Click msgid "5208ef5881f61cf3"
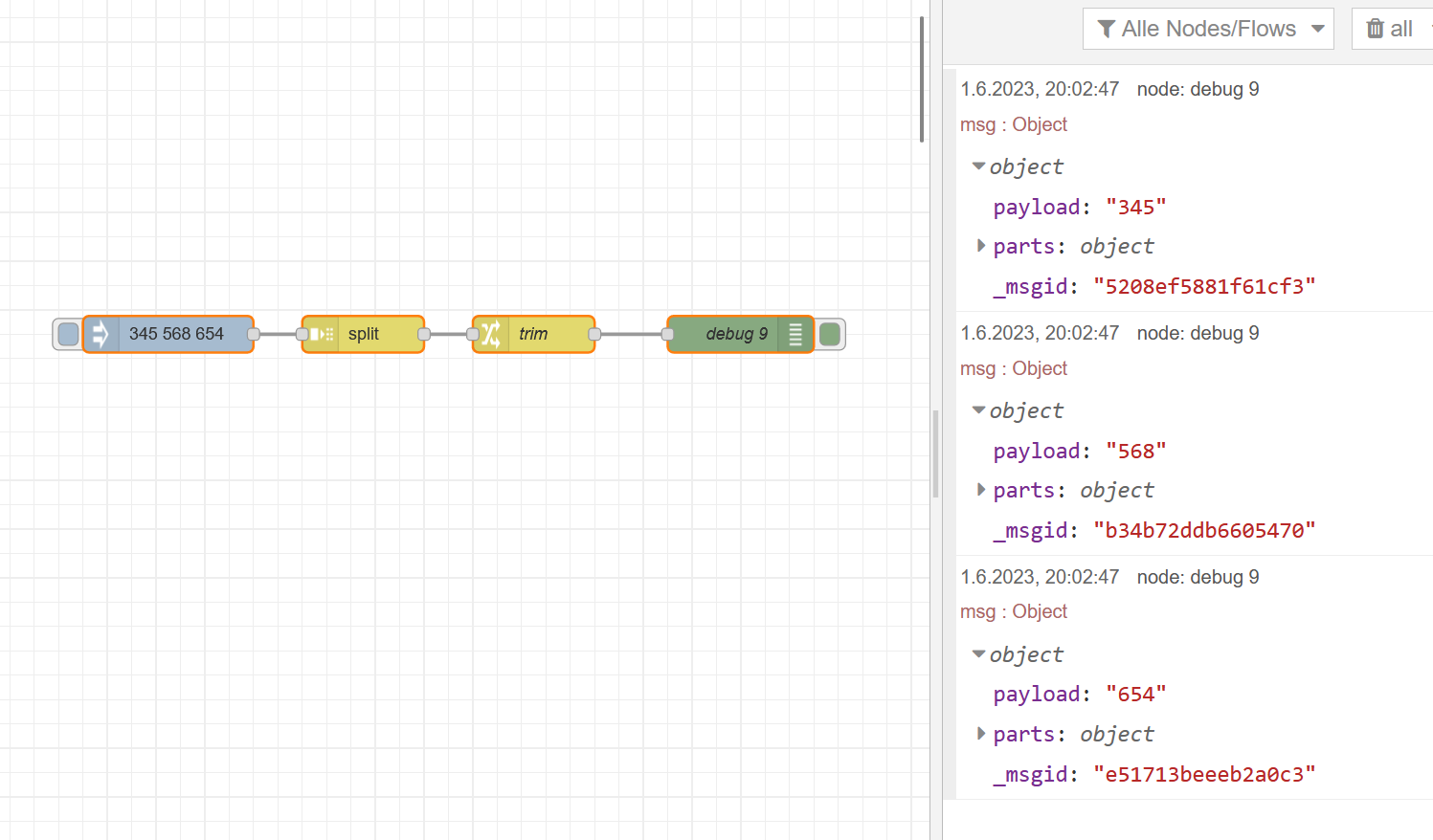The height and width of the screenshot is (840, 1433). pos(1204,287)
